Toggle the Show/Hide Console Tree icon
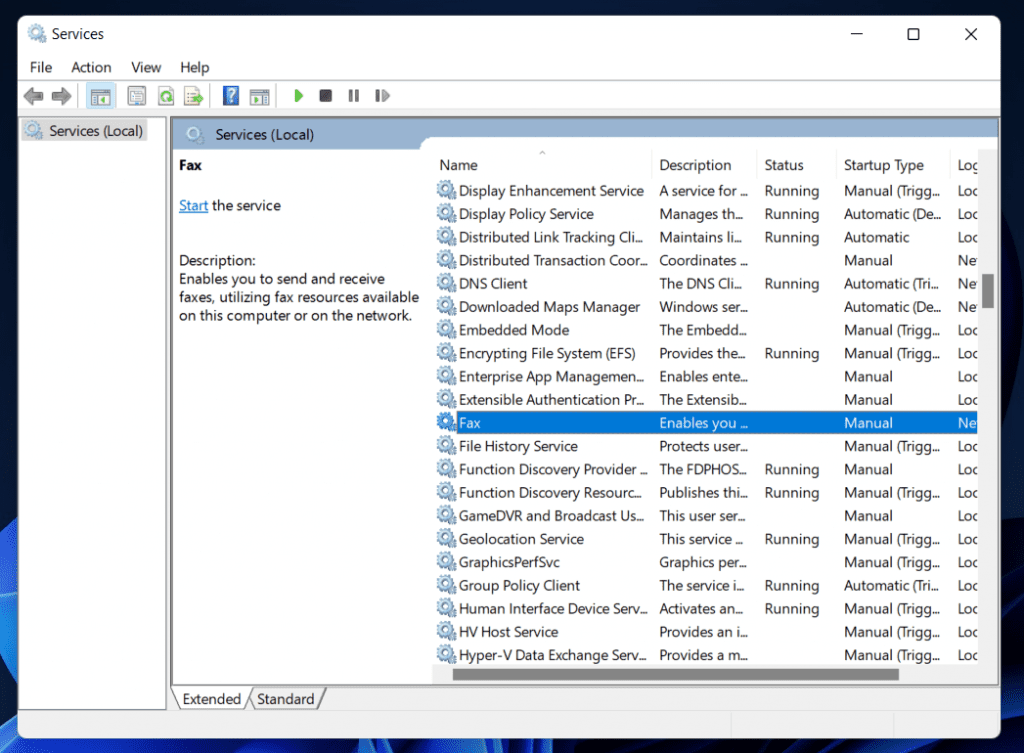 point(100,95)
